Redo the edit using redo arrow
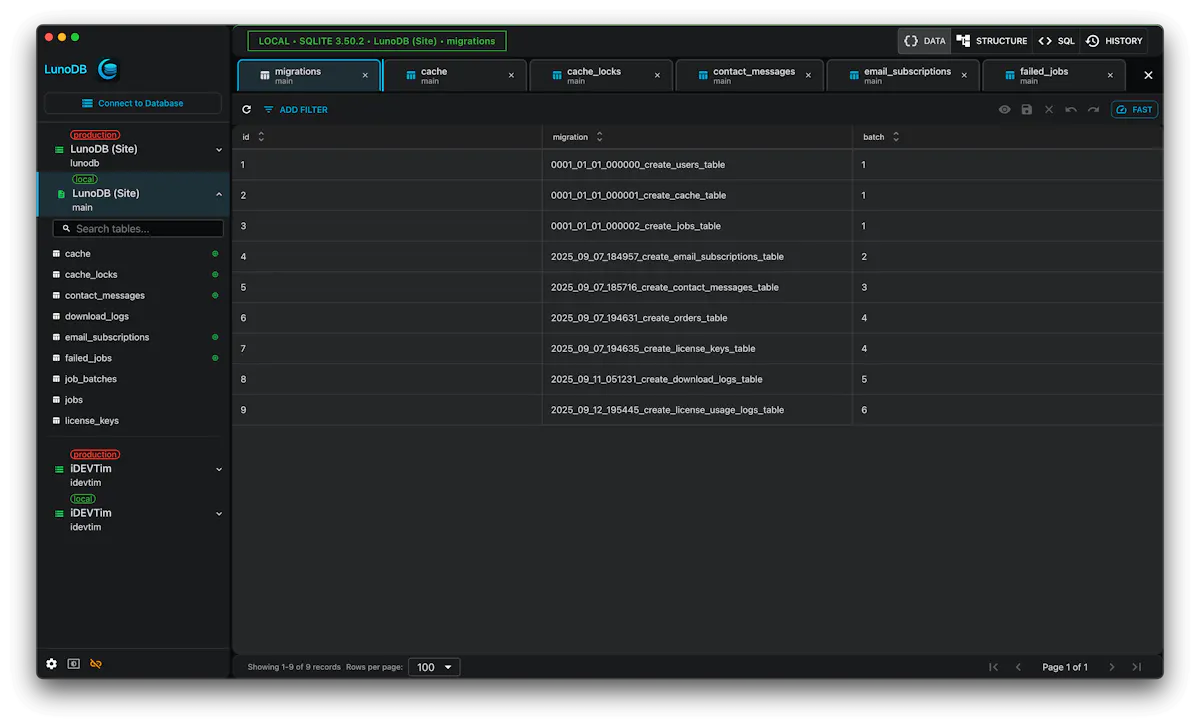Image resolution: width=1200 pixels, height=727 pixels. coord(1093,110)
